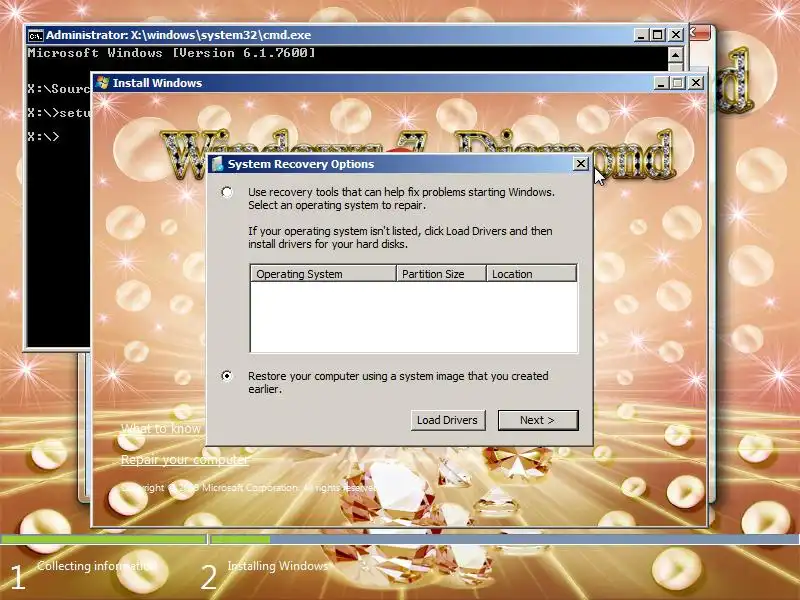This screenshot has width=800, height=600.
Task: Select 'Restore your computer using a system image' option
Action: pyautogui.click(x=227, y=376)
